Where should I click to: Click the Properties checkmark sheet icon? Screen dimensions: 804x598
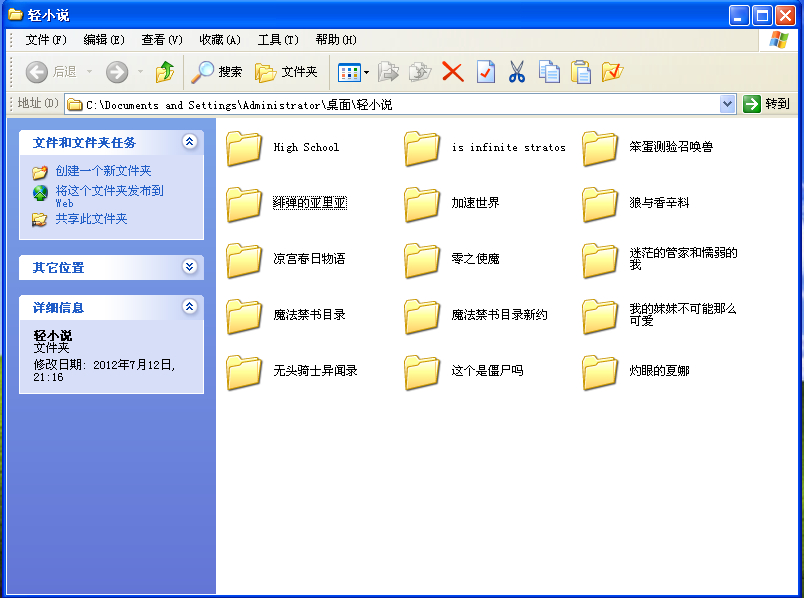pos(486,72)
